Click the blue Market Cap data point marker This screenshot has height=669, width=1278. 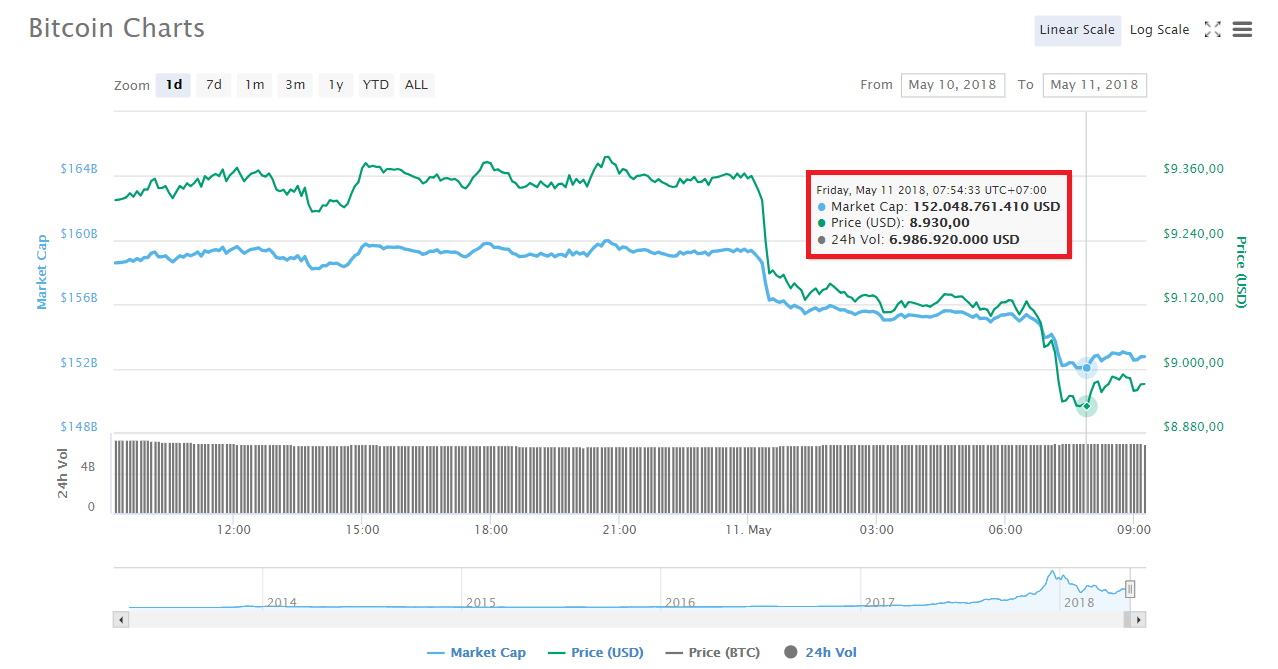[x=1086, y=368]
